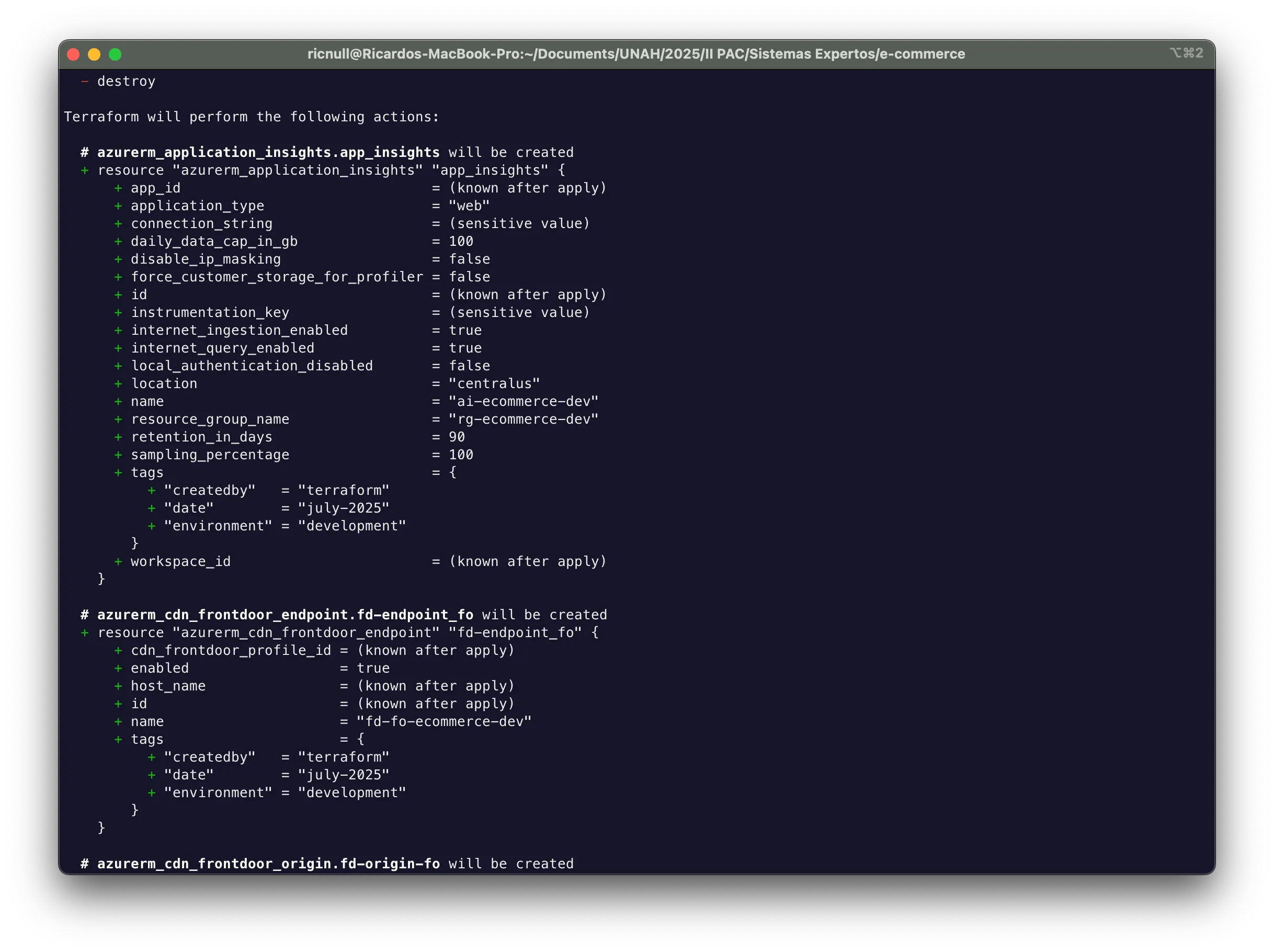
Task: Click the "centralus" location value
Action: [x=494, y=383]
